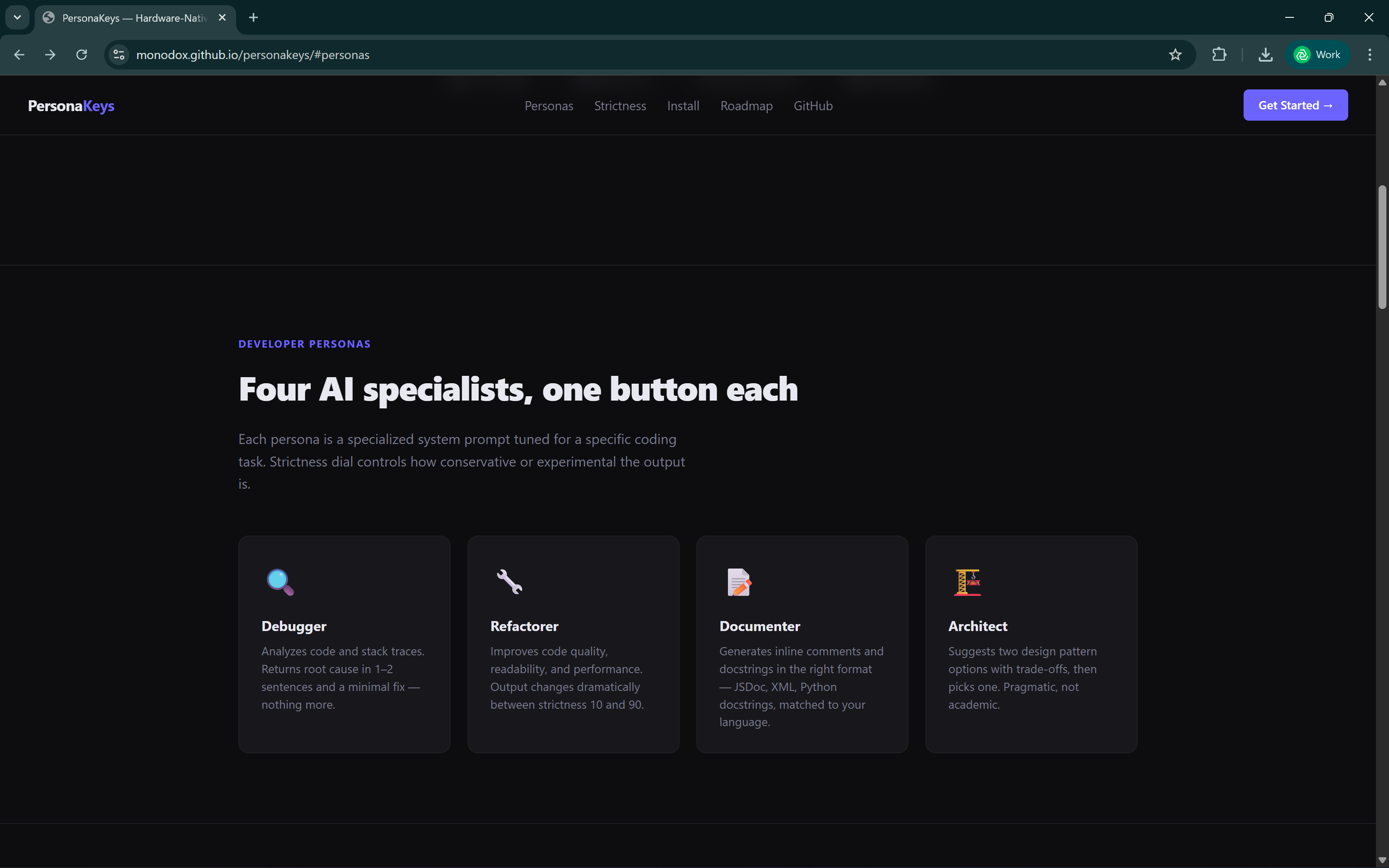Image resolution: width=1389 pixels, height=868 pixels.
Task: Open the Chrome three-dot menu
Action: [x=1369, y=55]
